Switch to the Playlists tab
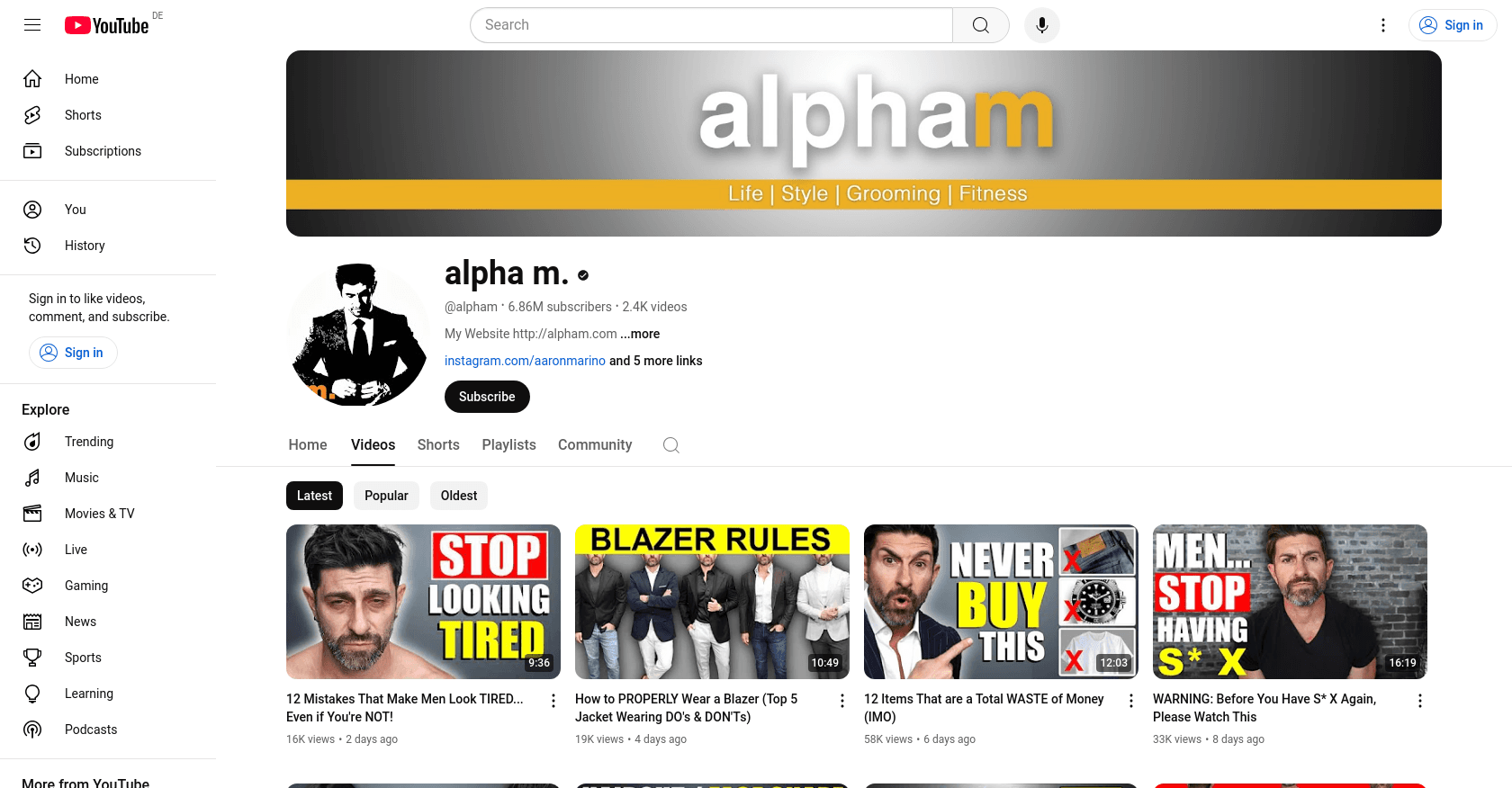The image size is (1512, 788). click(508, 445)
